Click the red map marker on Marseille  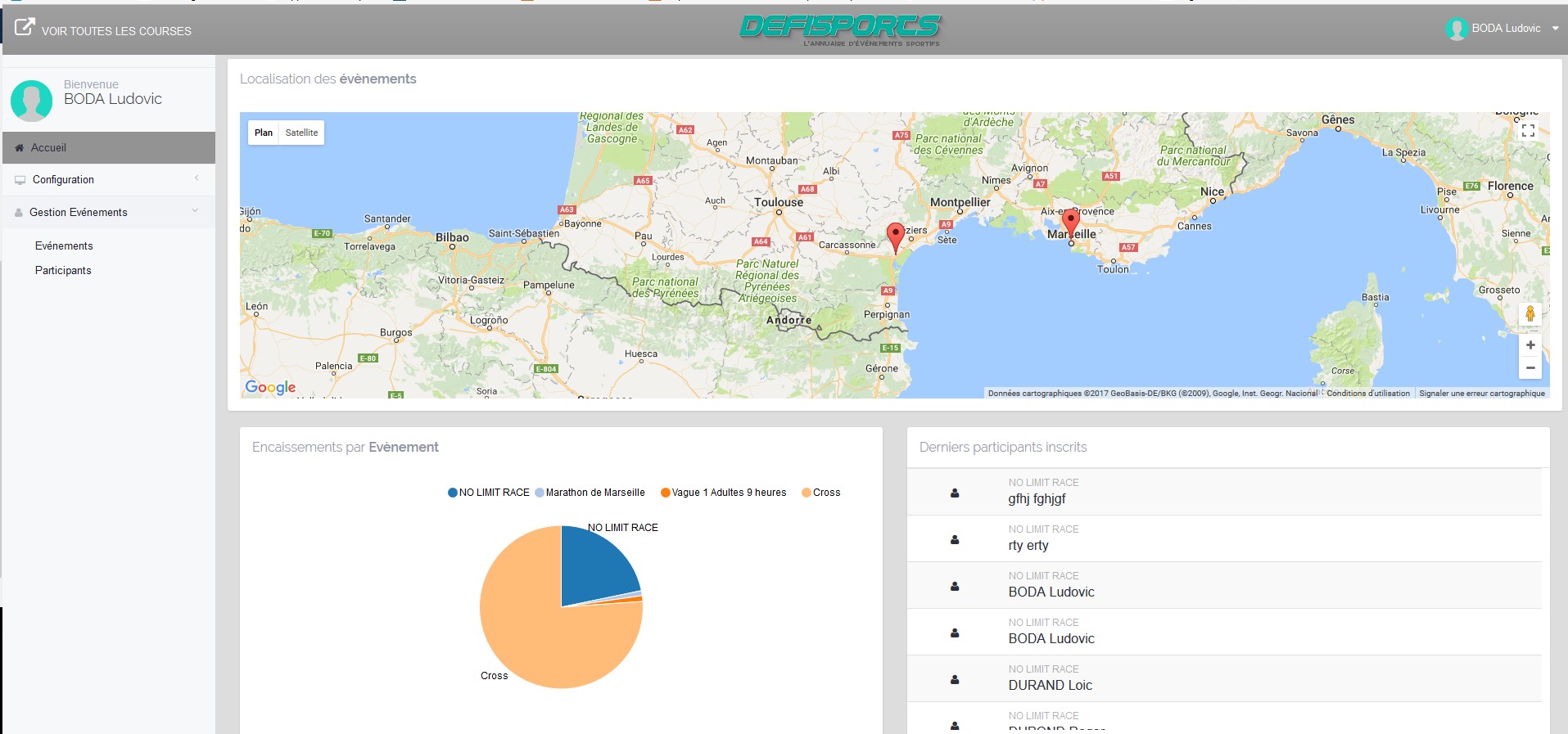click(x=1070, y=221)
